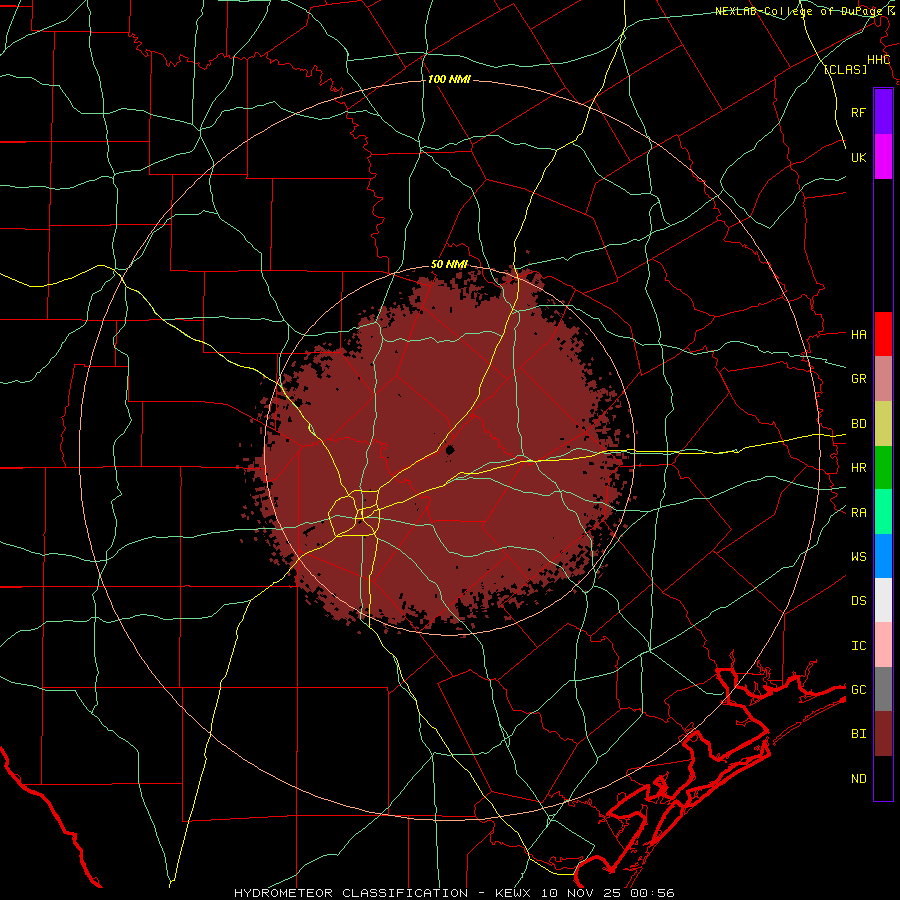Click the 'WS' legend label
Viewport: 900px width, 900px height.
point(858,556)
